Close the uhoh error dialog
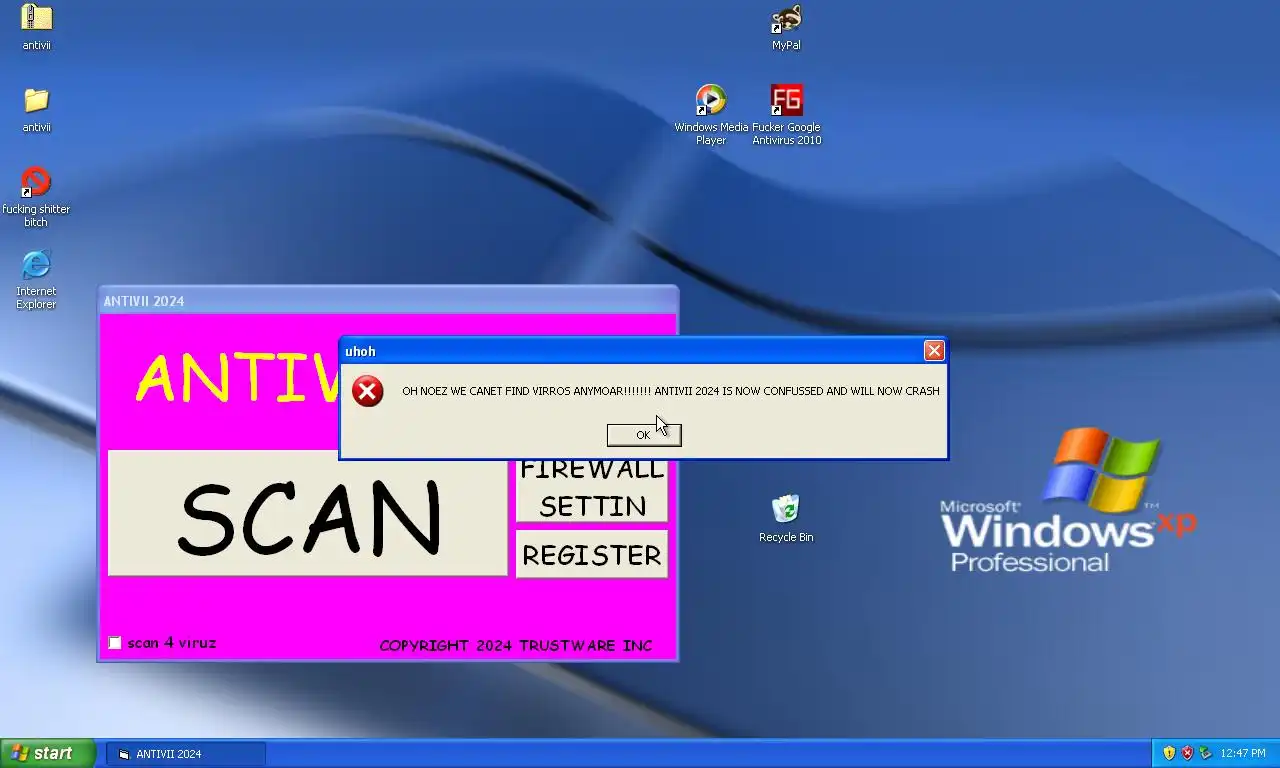 pyautogui.click(x=934, y=350)
